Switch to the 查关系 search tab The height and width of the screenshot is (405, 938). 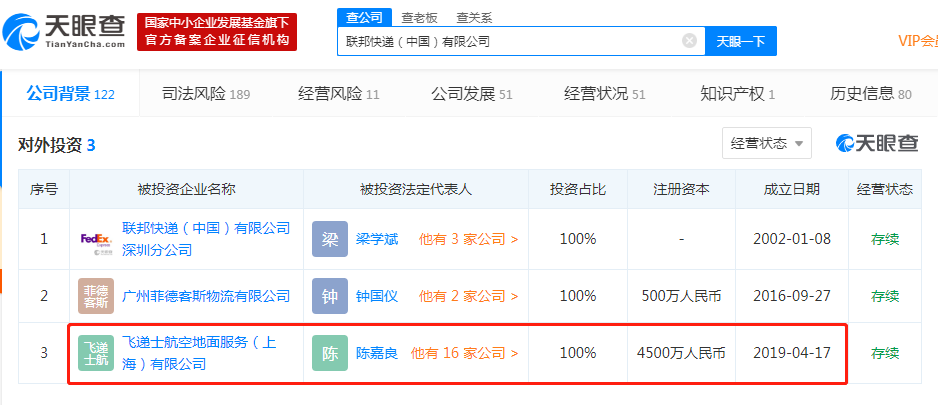[x=474, y=18]
